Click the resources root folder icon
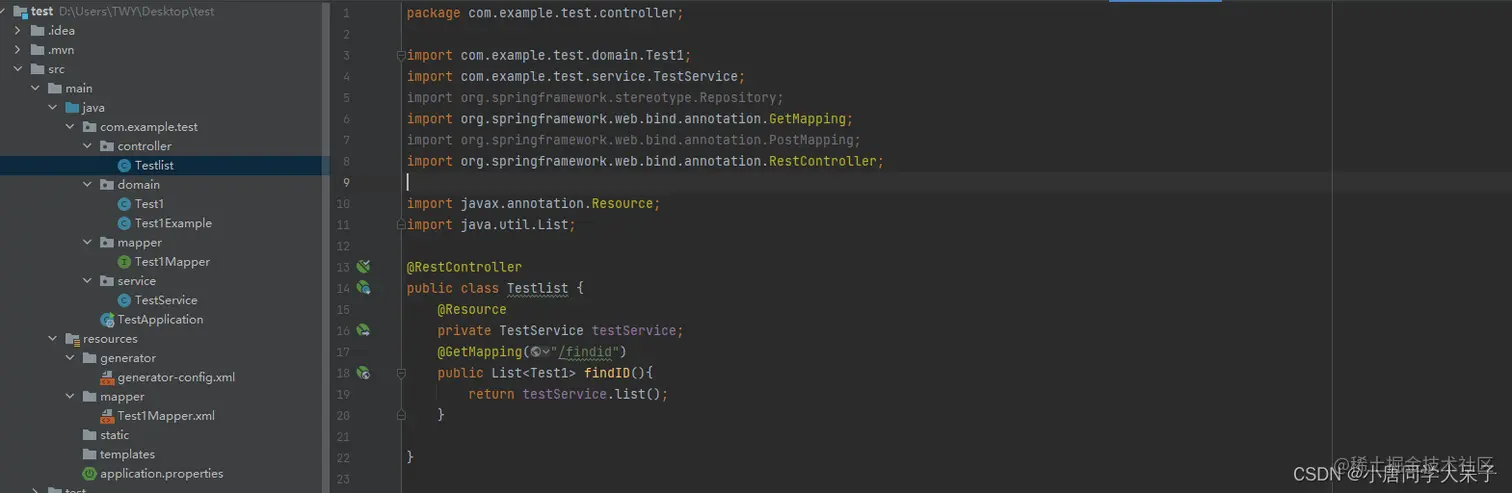 pyautogui.click(x=72, y=339)
